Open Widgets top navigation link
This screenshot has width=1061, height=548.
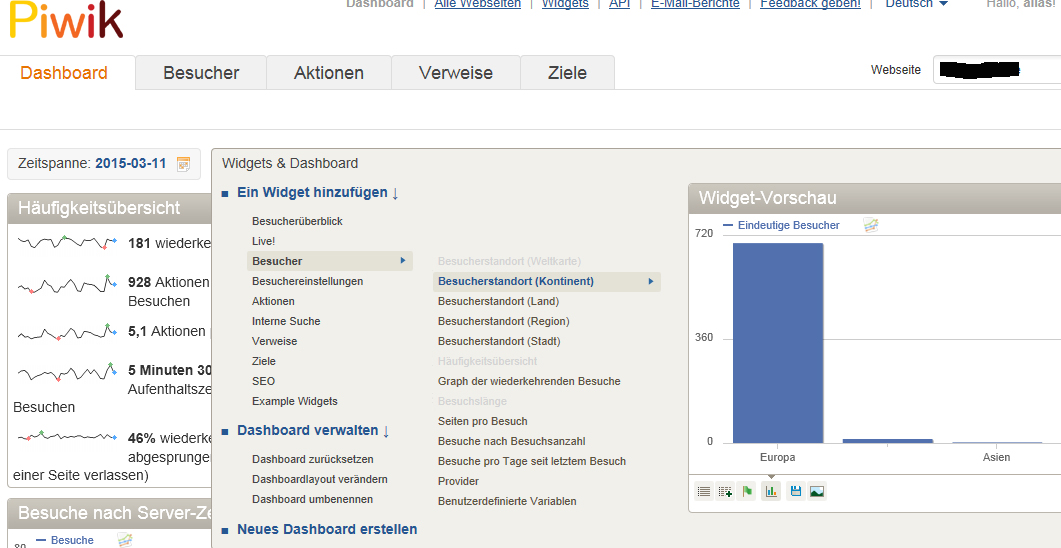click(565, 4)
